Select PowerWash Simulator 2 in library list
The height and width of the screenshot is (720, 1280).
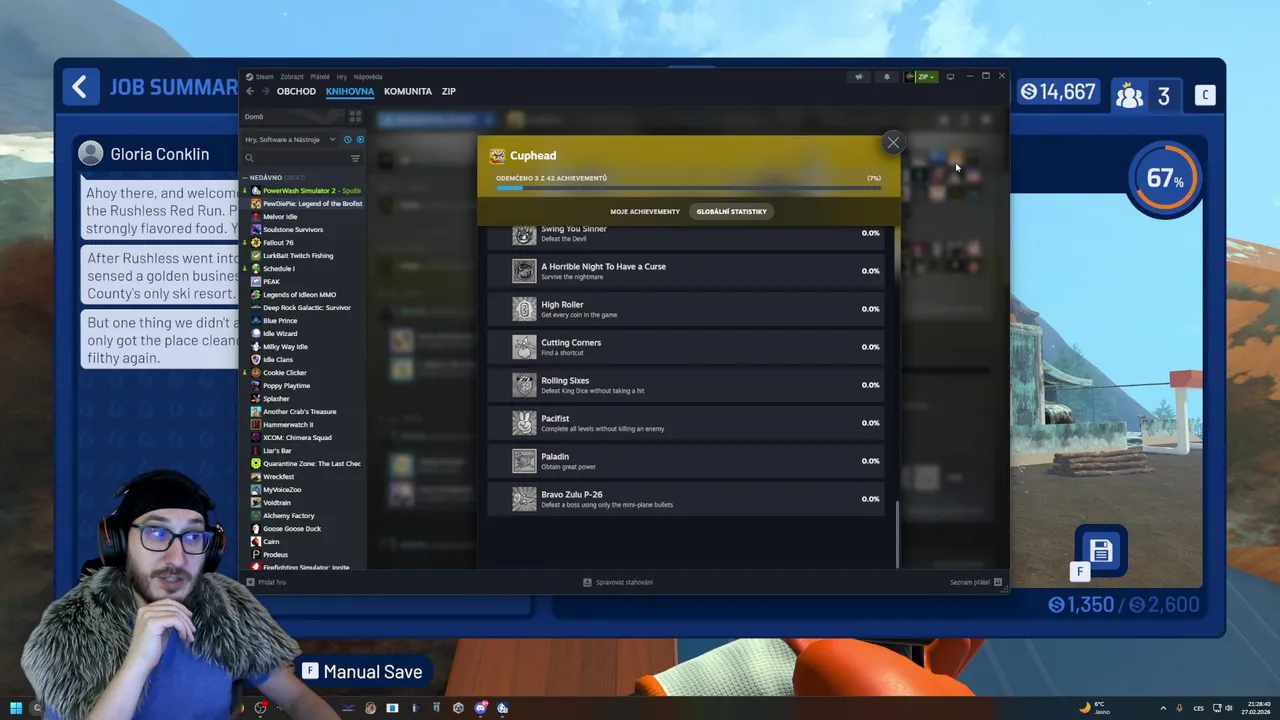[305, 191]
